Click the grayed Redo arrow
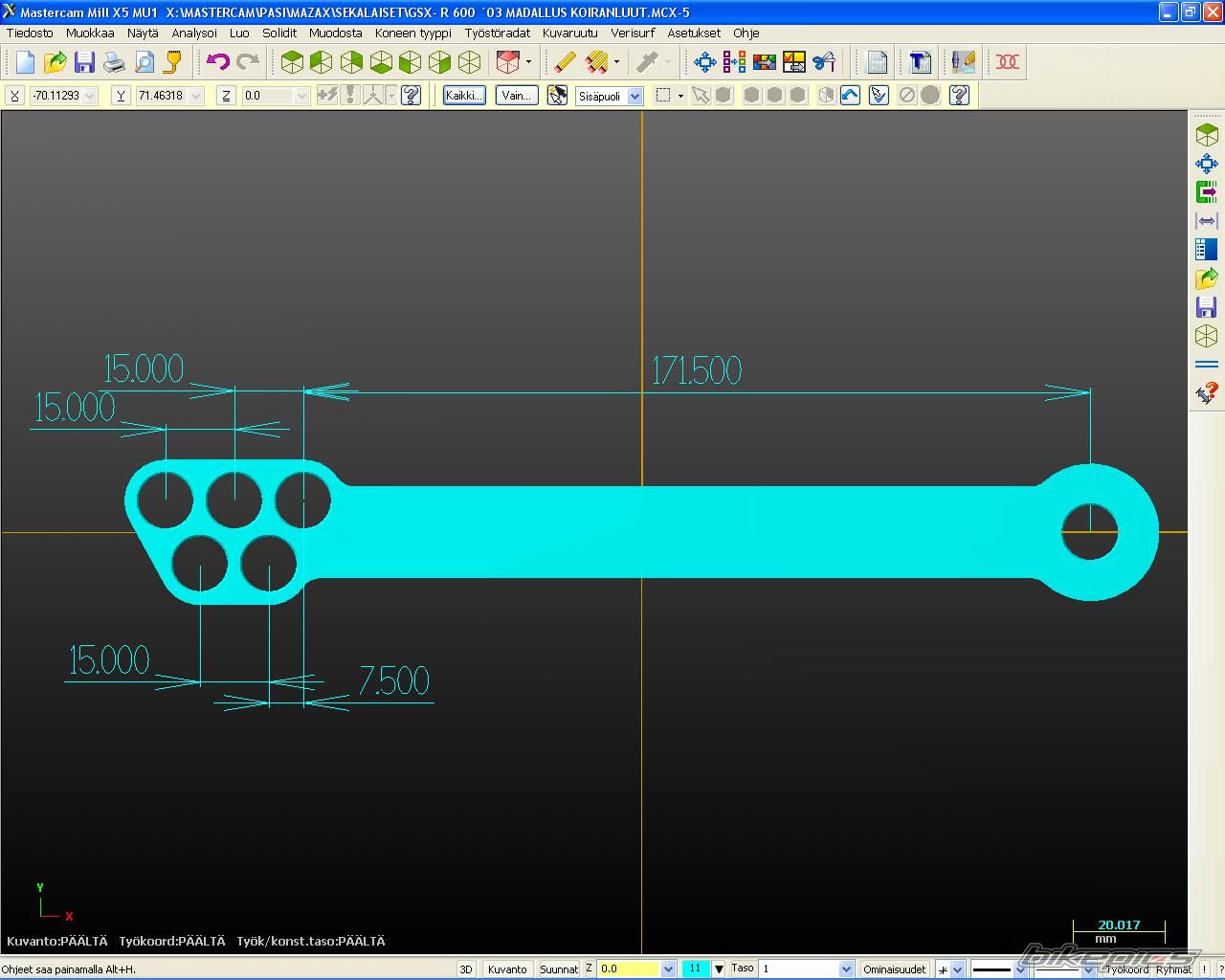1225x980 pixels. [248, 62]
